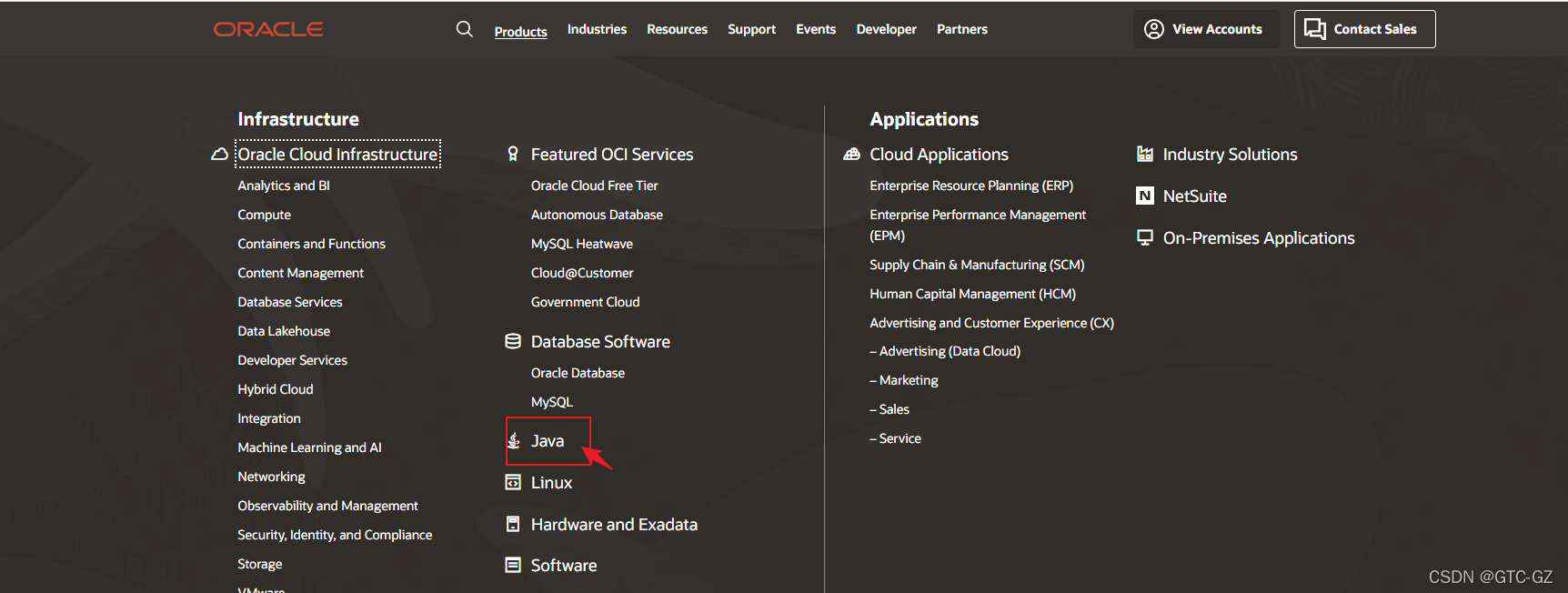Click the Linux terminal icon

click(513, 483)
